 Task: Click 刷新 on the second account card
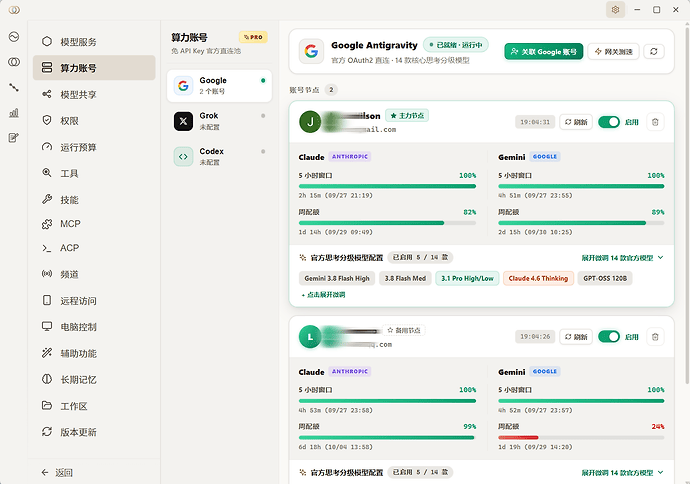576,337
